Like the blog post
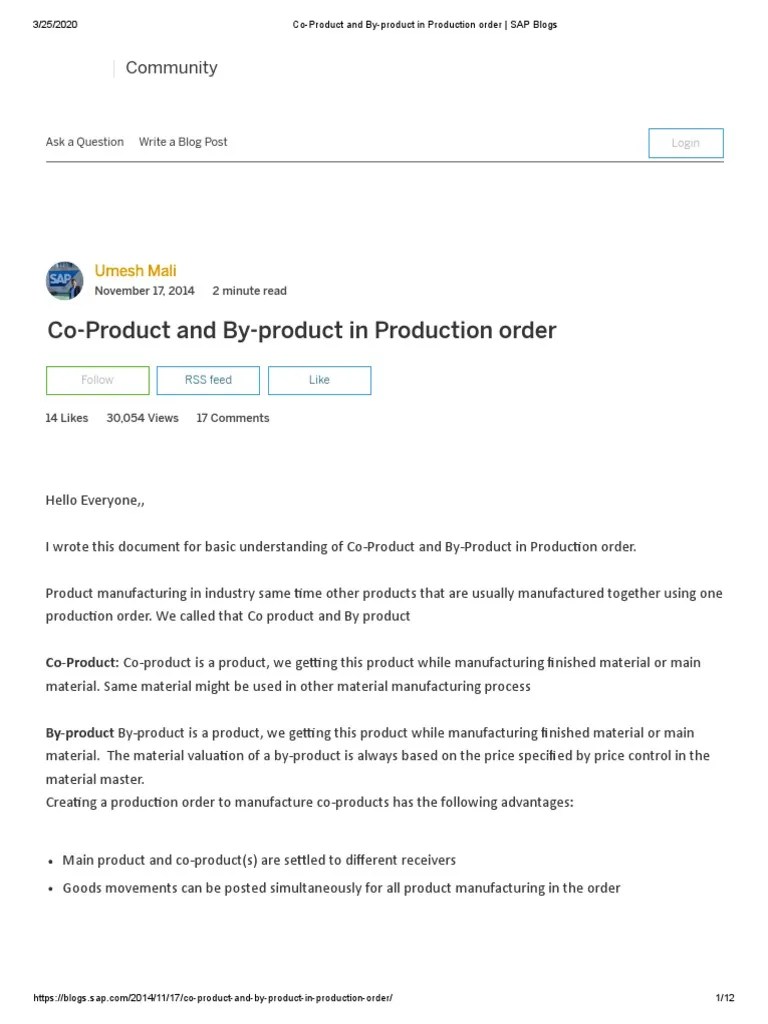 (319, 380)
